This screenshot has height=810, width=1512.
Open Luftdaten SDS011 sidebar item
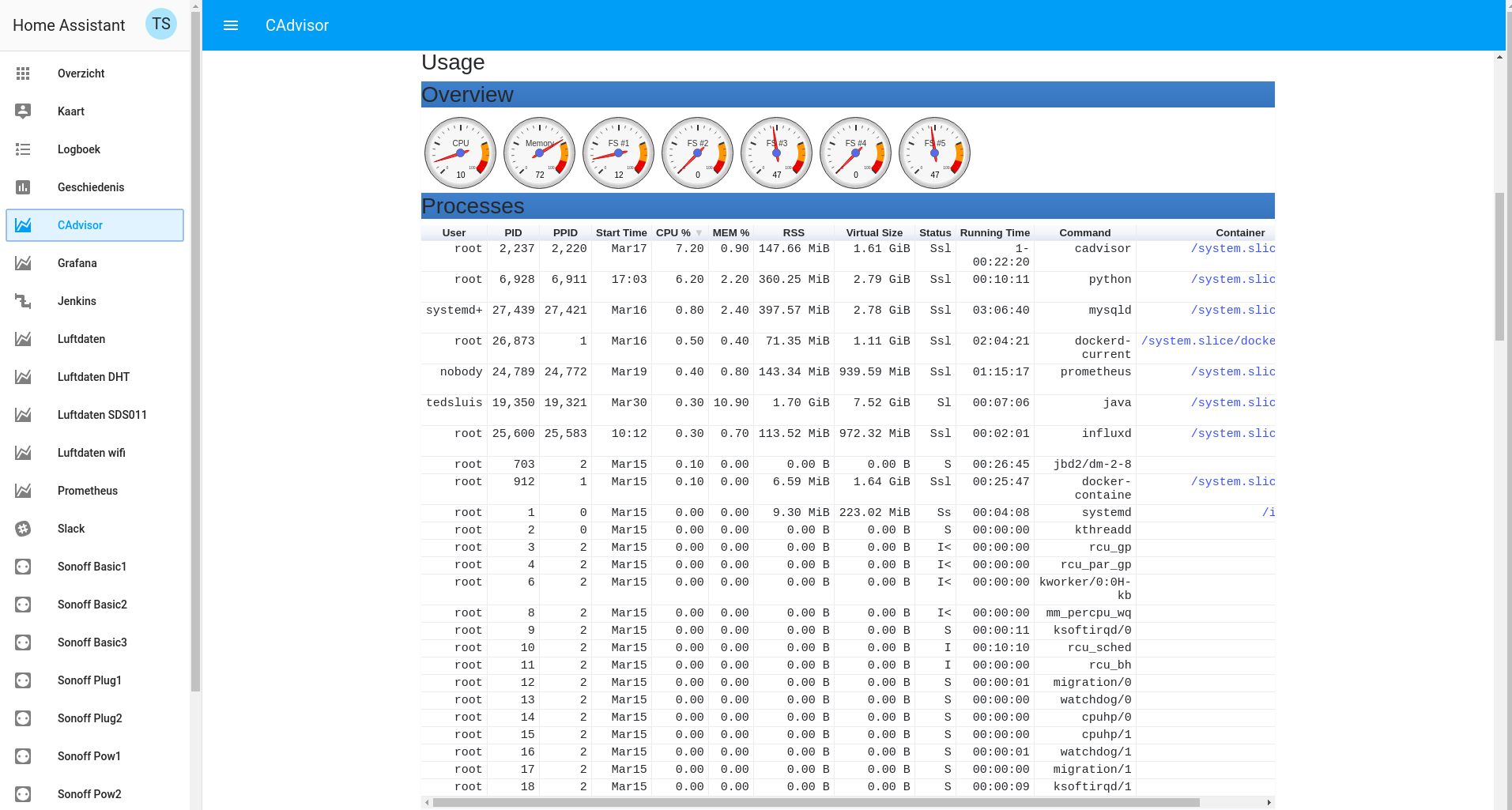[x=95, y=415]
